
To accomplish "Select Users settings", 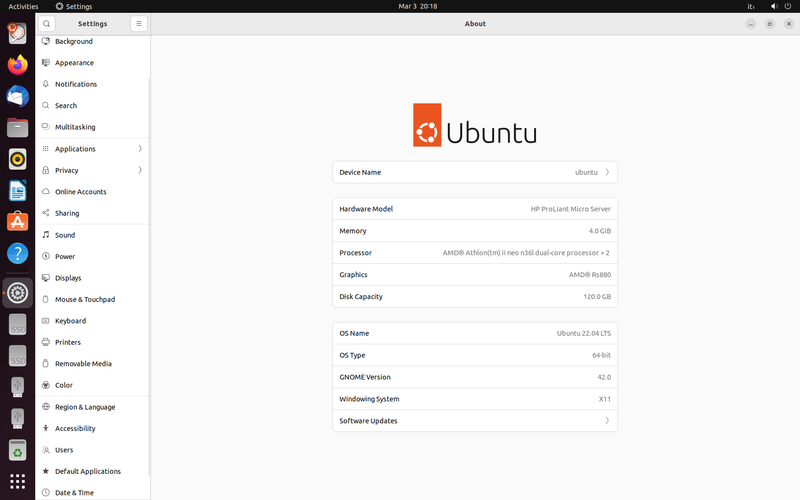I will (x=93, y=450).
